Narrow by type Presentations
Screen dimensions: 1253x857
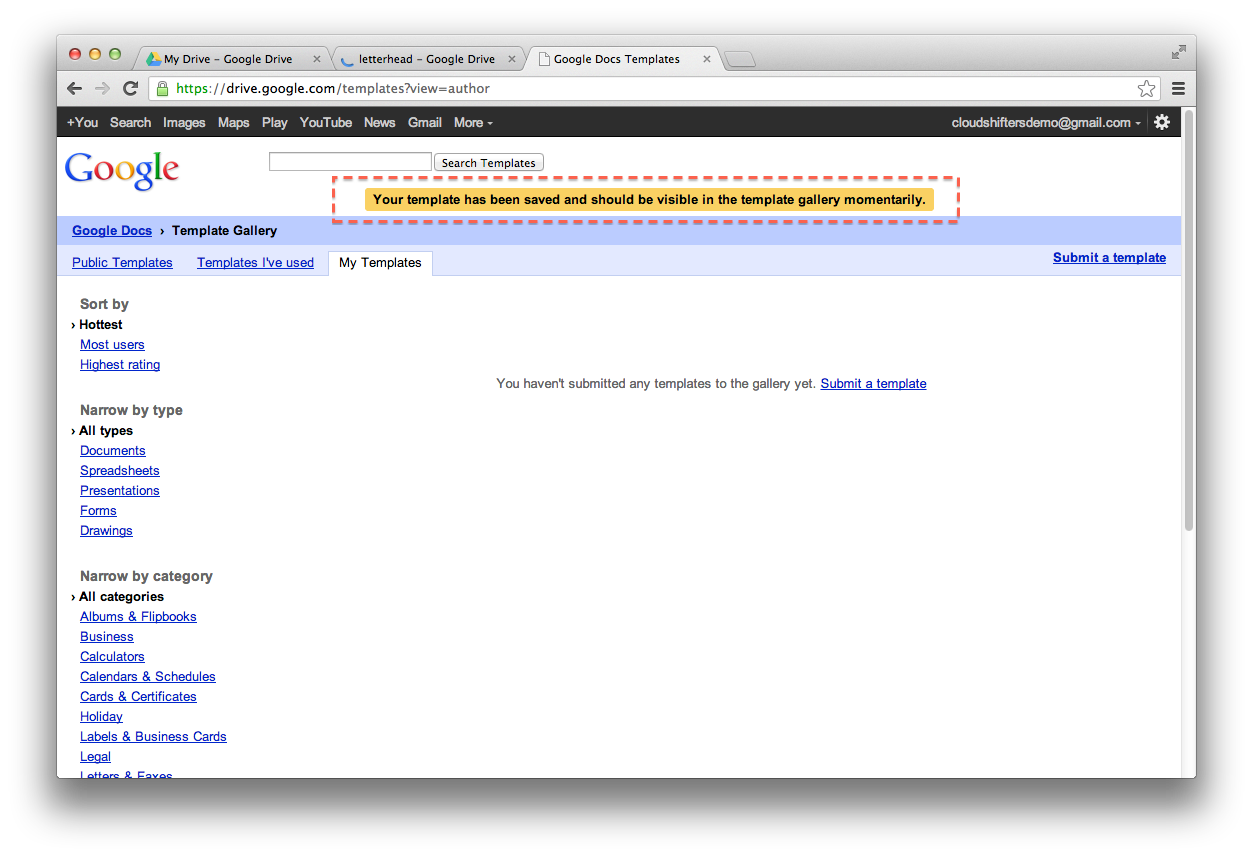coord(120,490)
